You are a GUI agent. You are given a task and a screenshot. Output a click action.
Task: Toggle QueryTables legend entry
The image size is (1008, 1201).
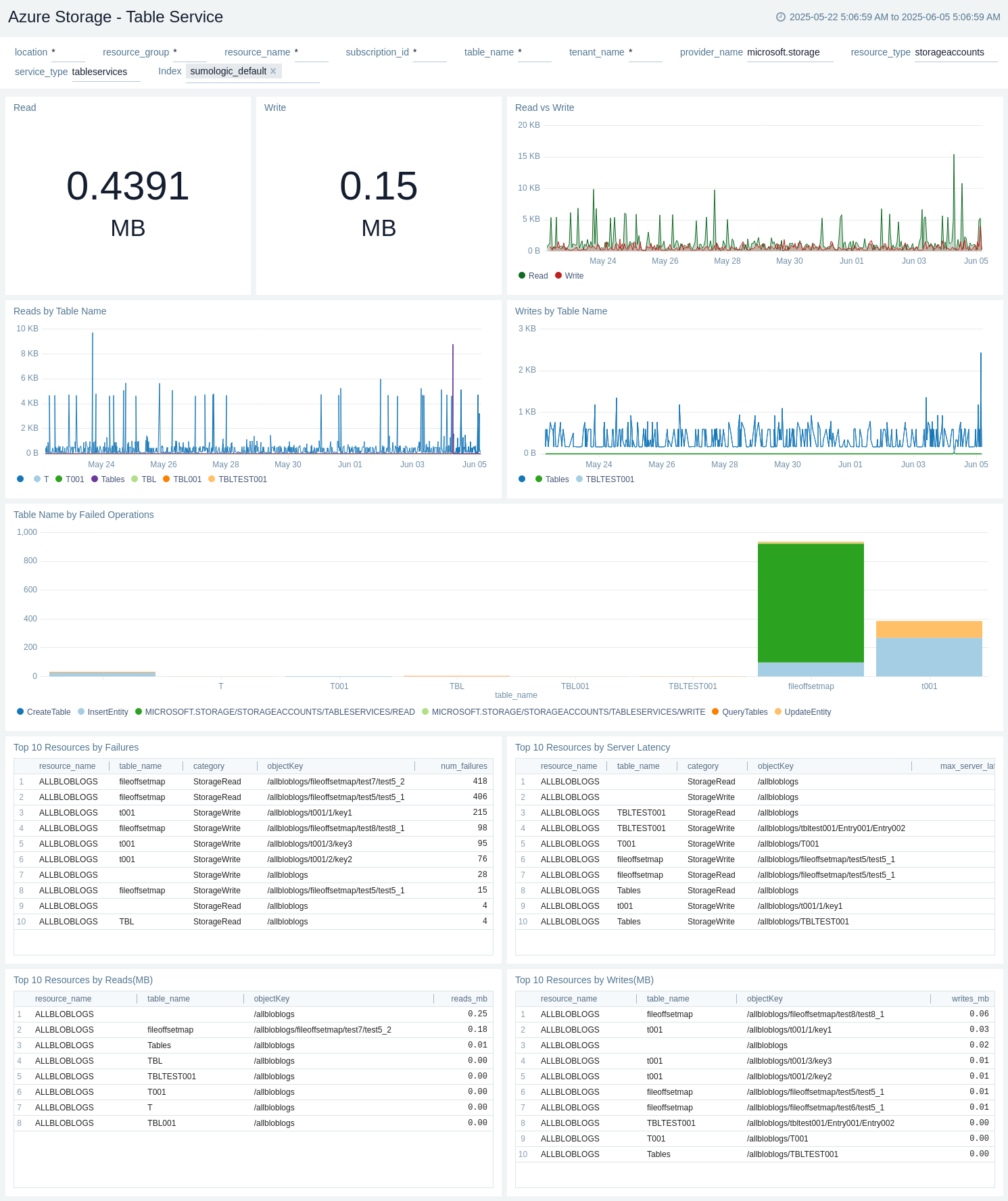click(740, 712)
